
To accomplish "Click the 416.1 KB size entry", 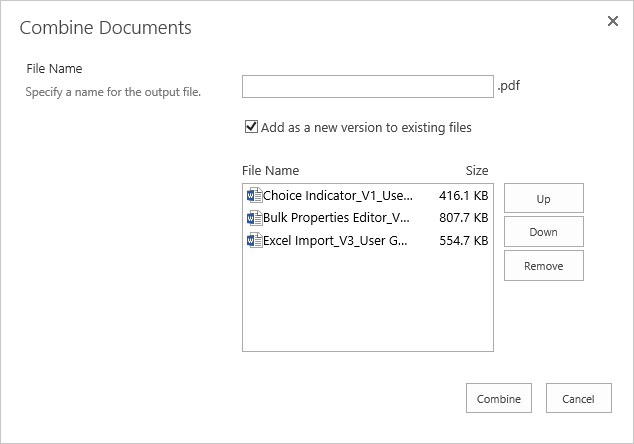I will (463, 196).
